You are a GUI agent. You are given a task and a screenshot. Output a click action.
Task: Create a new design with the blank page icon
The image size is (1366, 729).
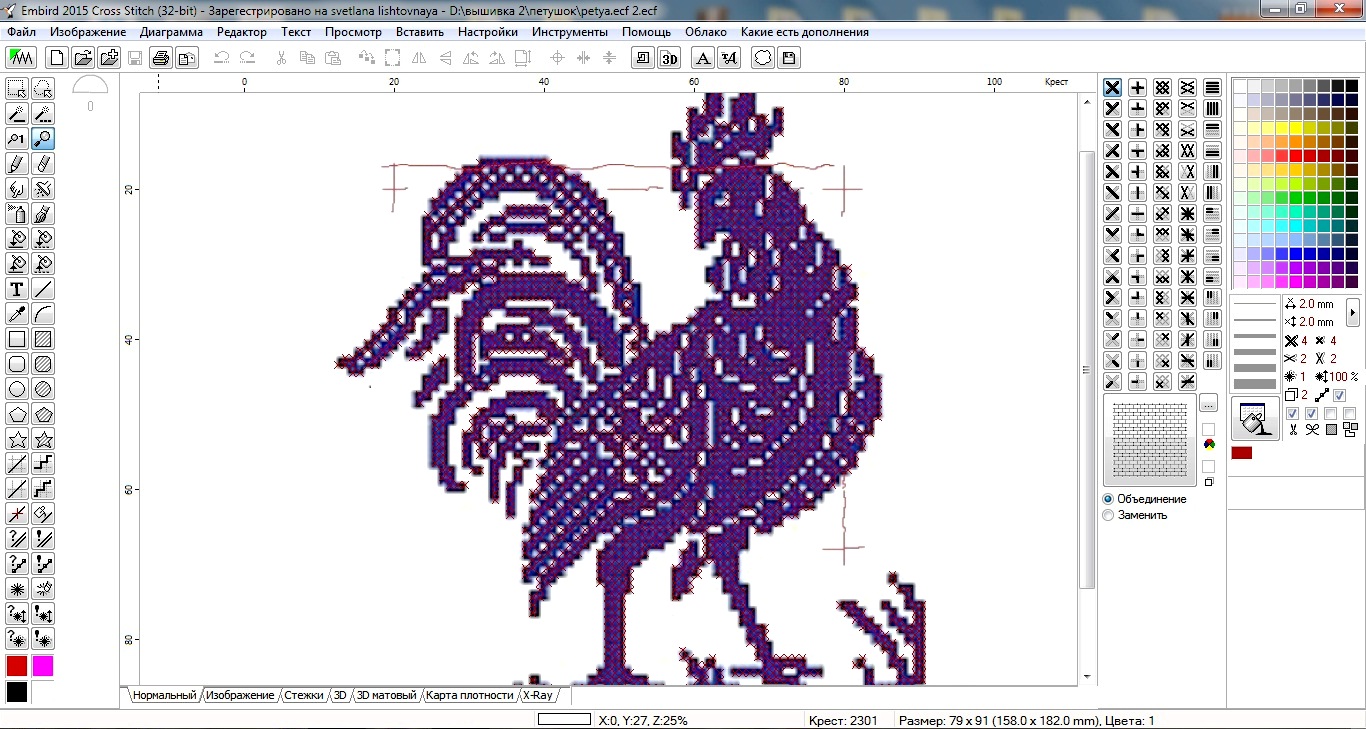point(57,58)
